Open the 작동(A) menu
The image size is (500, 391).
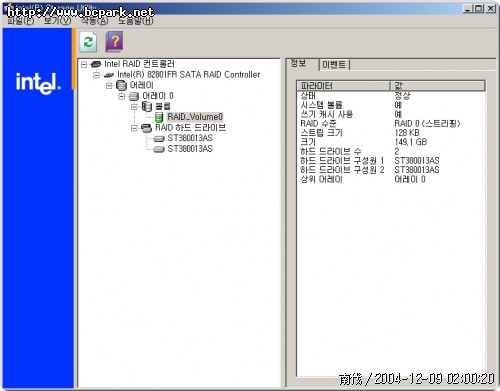[x=95, y=21]
